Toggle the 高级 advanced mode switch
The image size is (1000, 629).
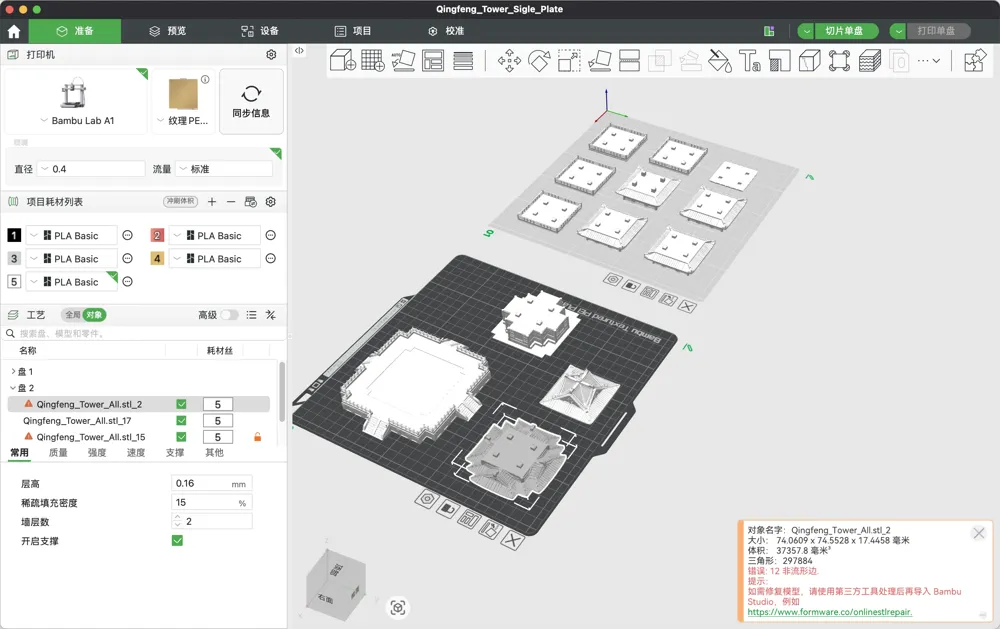tap(230, 314)
